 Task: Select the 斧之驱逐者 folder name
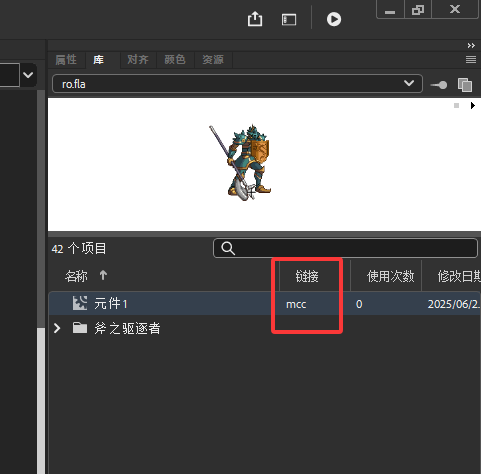[127, 328]
